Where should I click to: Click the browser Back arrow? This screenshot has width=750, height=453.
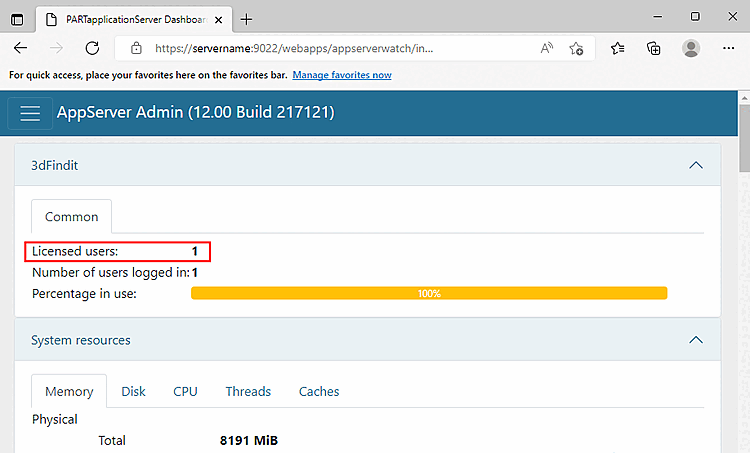click(x=20, y=48)
